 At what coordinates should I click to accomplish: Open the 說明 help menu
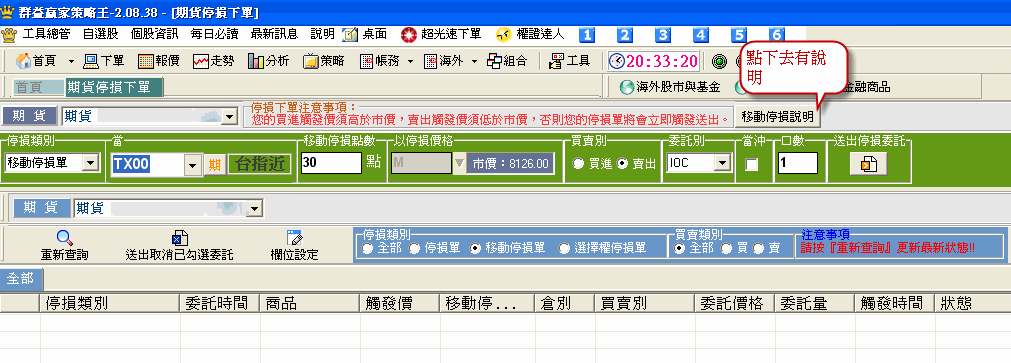[x=322, y=35]
